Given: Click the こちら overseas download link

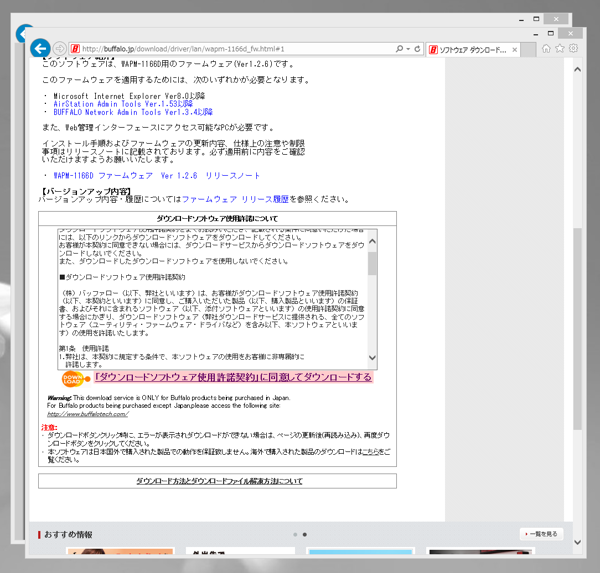Looking at the screenshot, I should coord(371,452).
